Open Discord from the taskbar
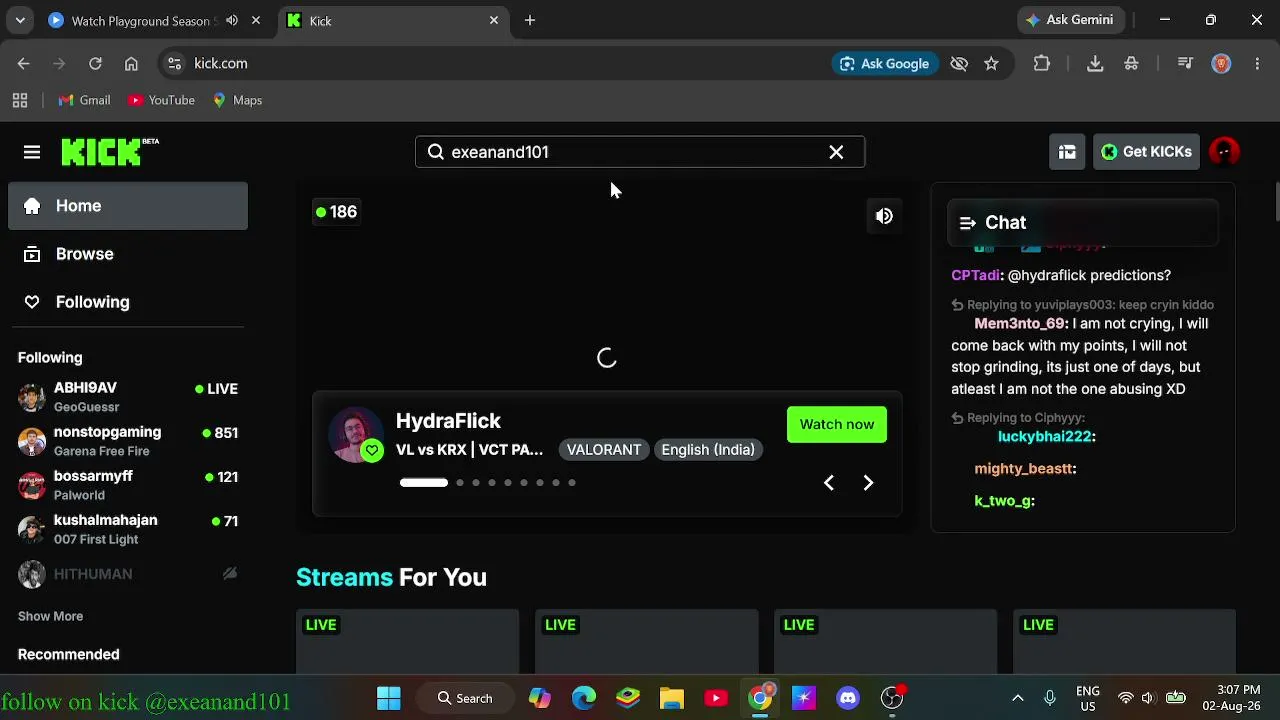Viewport: 1280px width, 720px height. click(x=848, y=698)
